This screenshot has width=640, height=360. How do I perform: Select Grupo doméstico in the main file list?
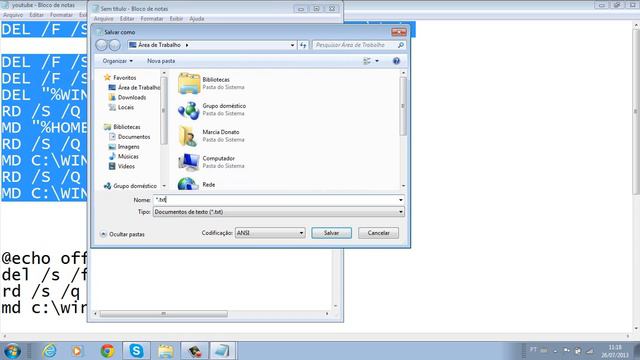(x=212, y=109)
